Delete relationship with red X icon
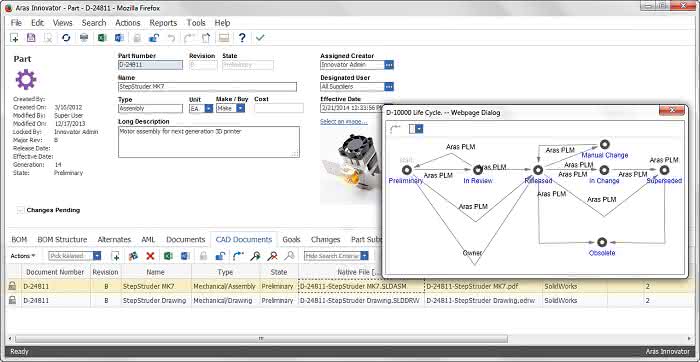 click(x=150, y=256)
